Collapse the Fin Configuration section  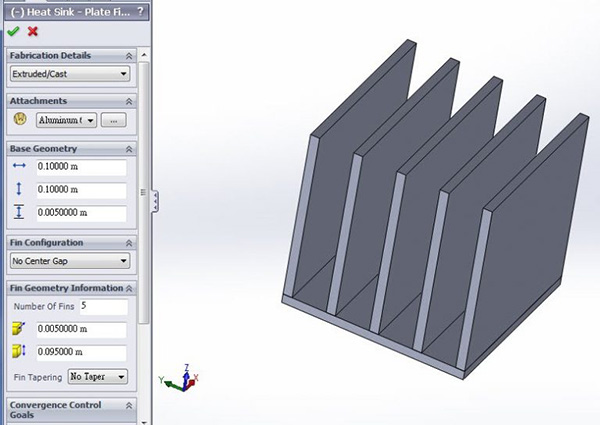pos(129,243)
